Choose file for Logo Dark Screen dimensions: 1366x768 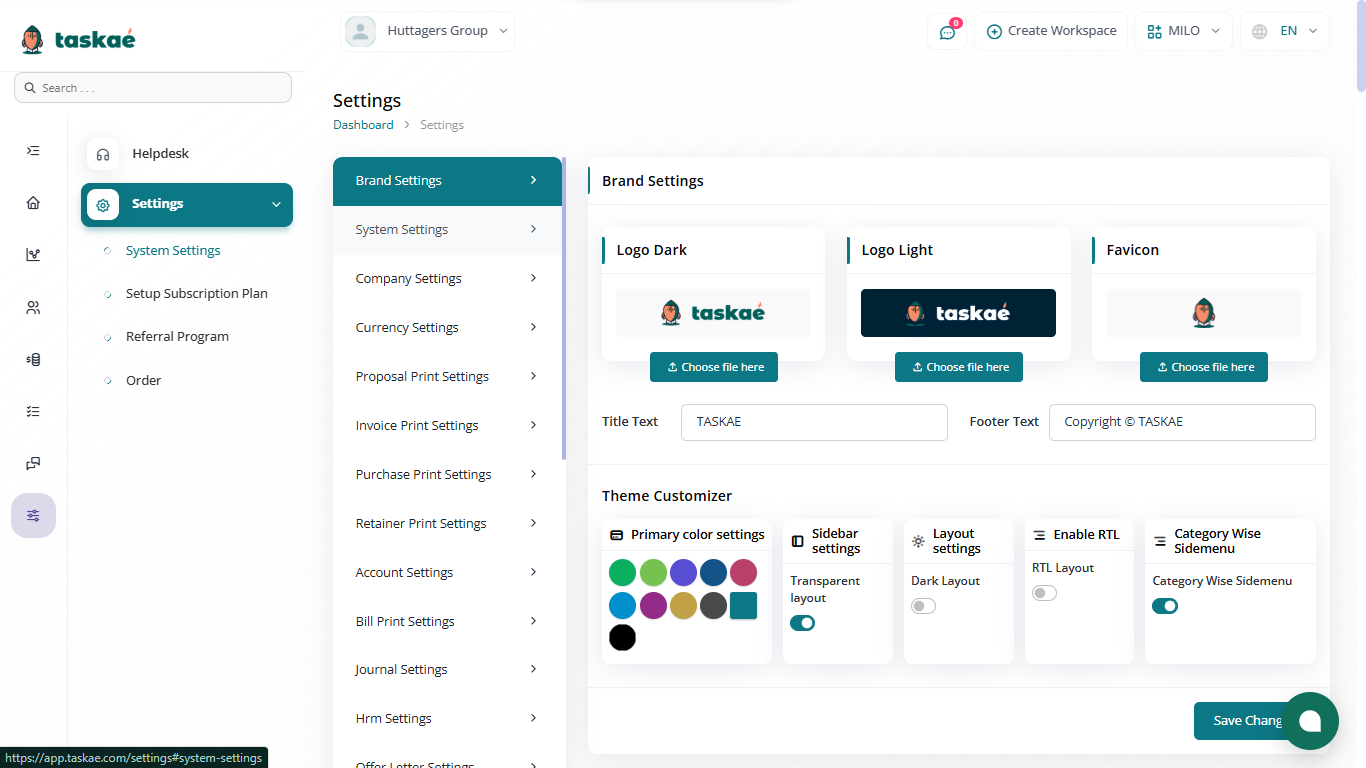pos(714,367)
